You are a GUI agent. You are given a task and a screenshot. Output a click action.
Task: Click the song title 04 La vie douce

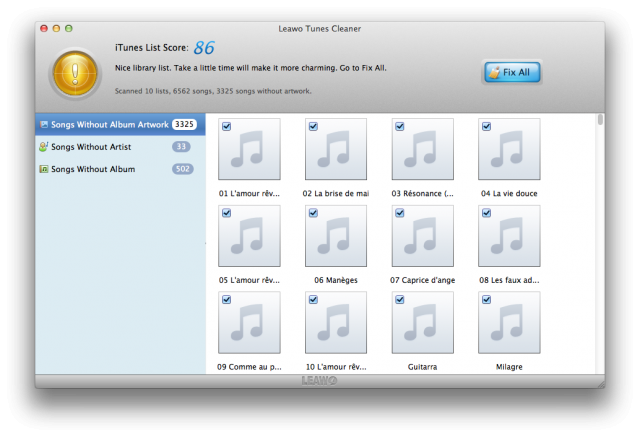click(x=509, y=193)
